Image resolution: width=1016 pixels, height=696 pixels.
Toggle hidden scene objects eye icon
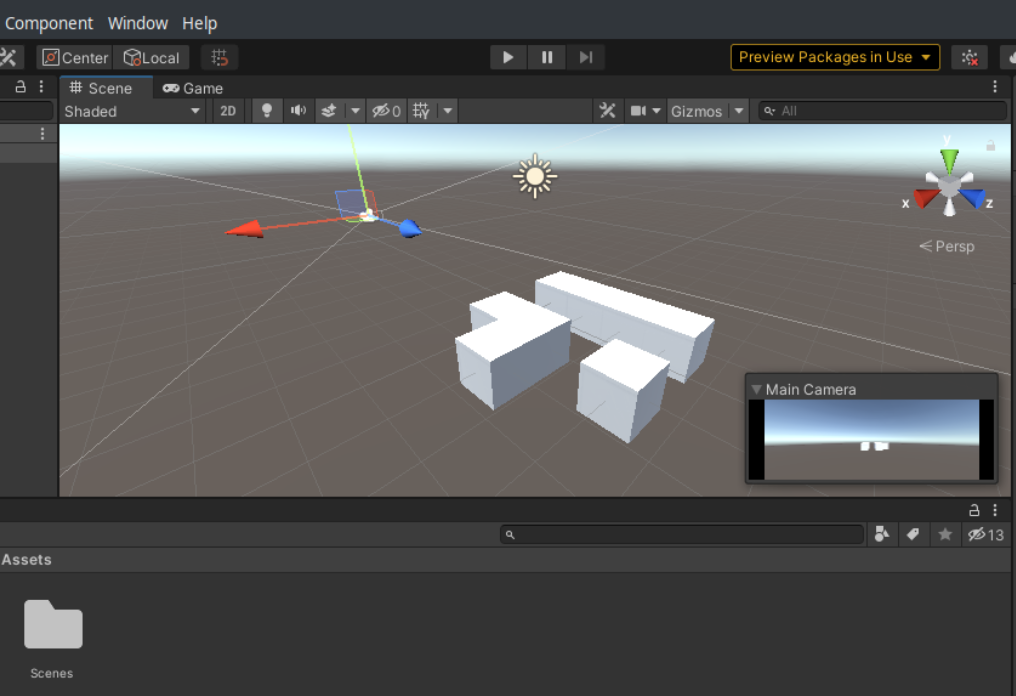[386, 111]
